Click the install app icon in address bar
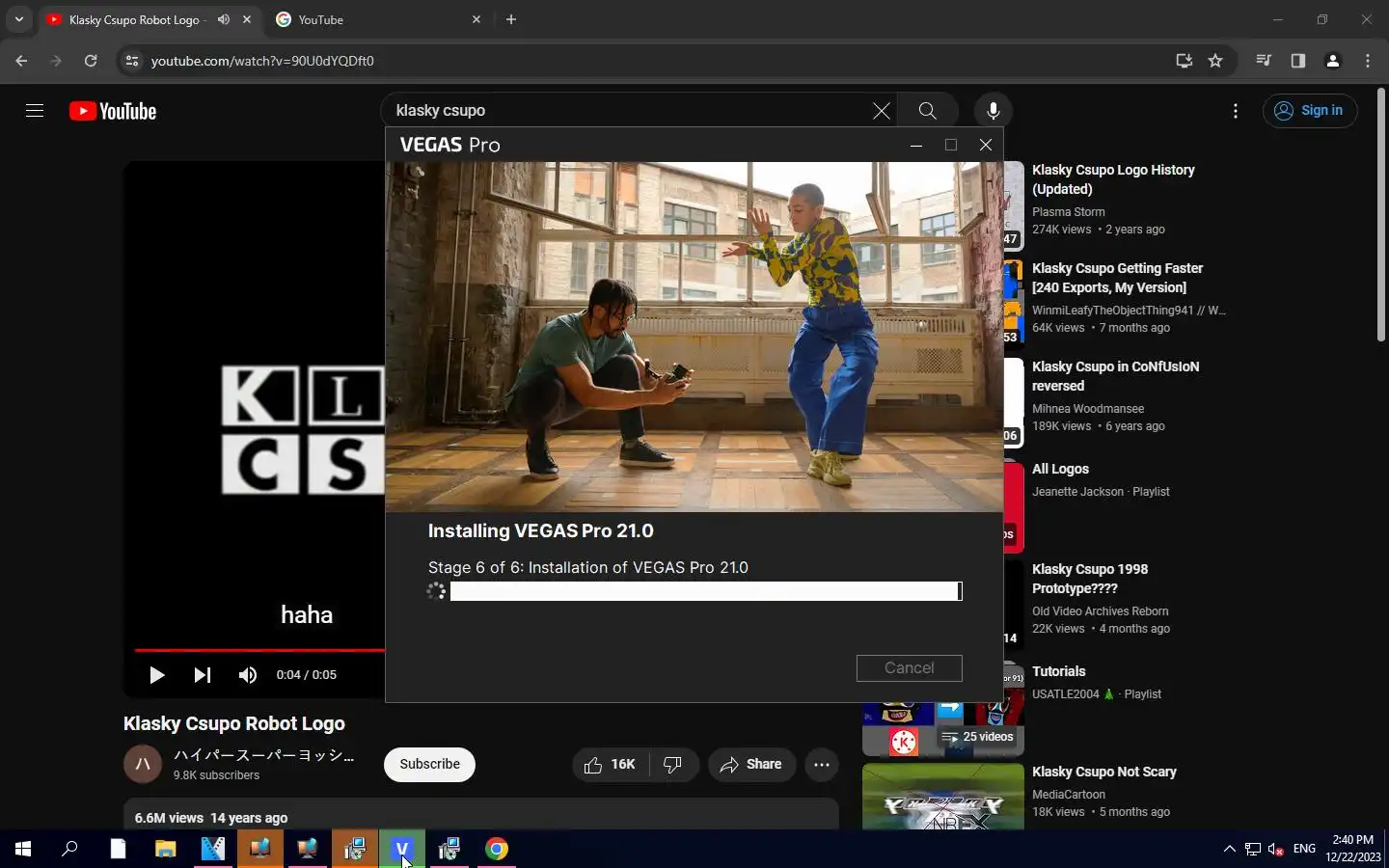The height and width of the screenshot is (868, 1389). coord(1184,61)
